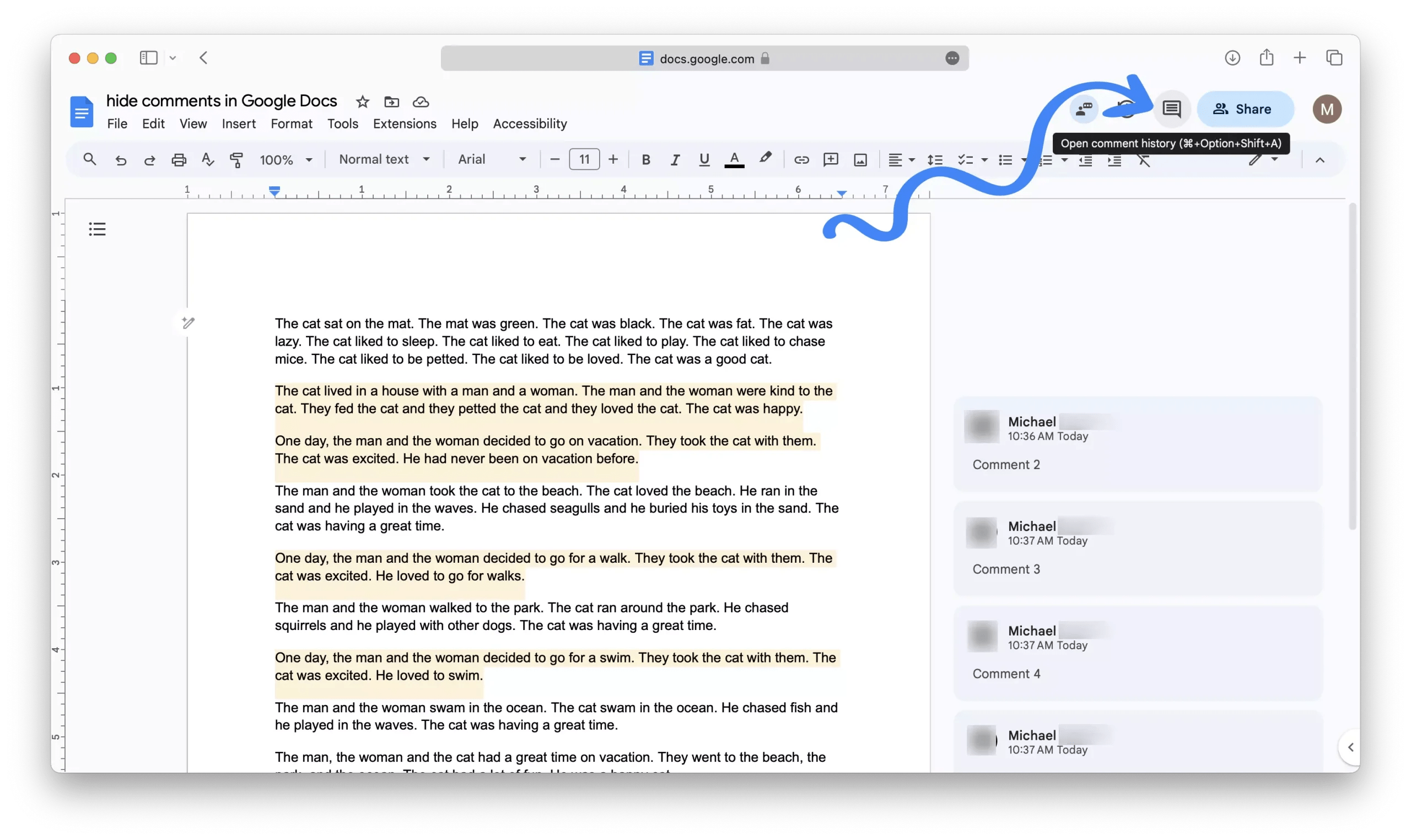
Task: Show the document outline
Action: click(97, 229)
